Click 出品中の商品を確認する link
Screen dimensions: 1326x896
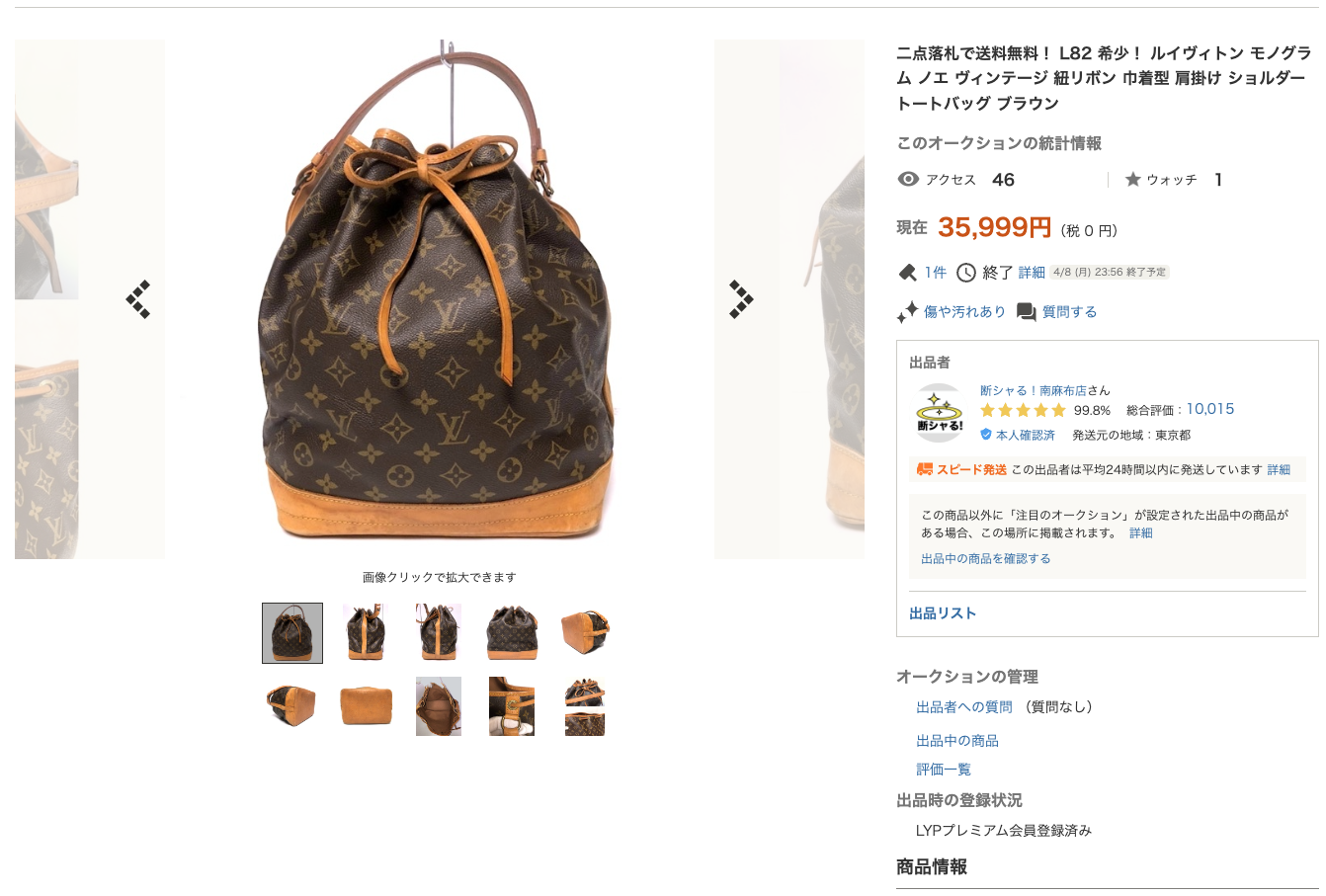click(985, 559)
